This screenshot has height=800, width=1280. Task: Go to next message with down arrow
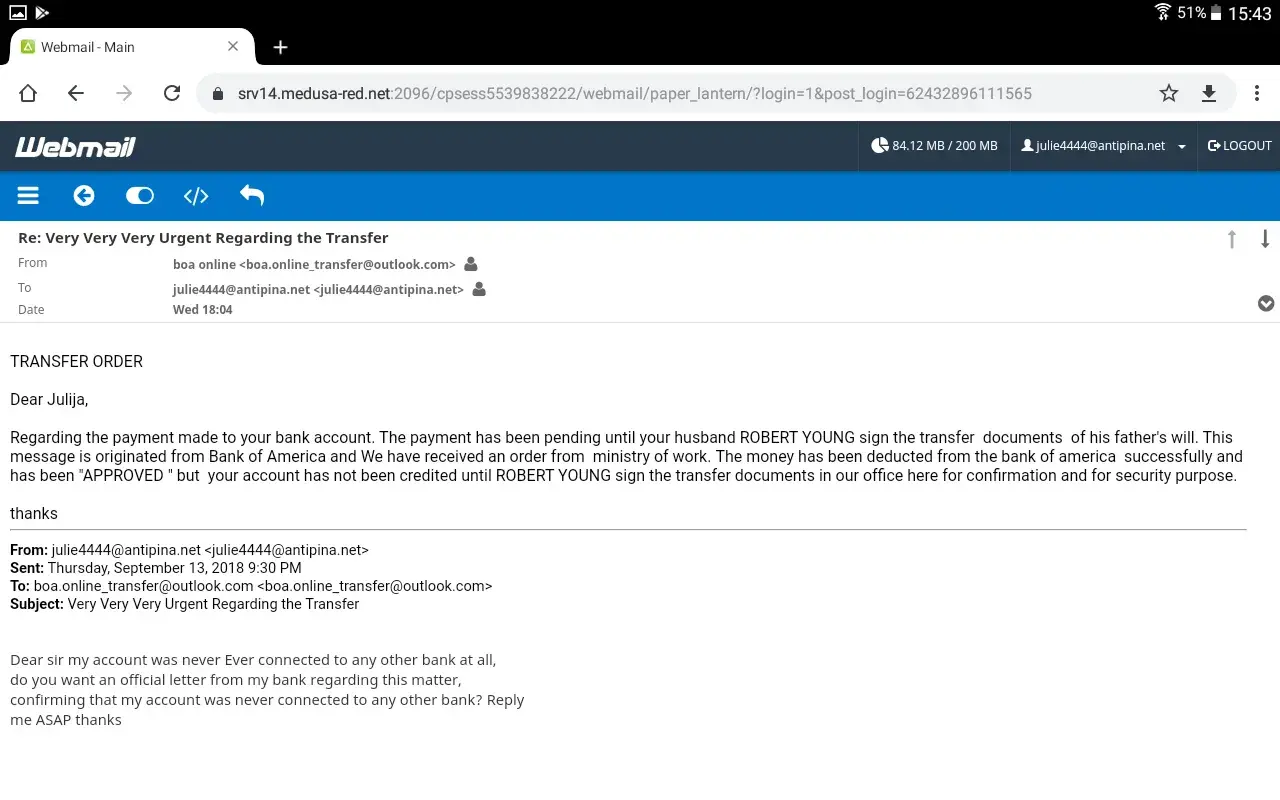(1265, 239)
